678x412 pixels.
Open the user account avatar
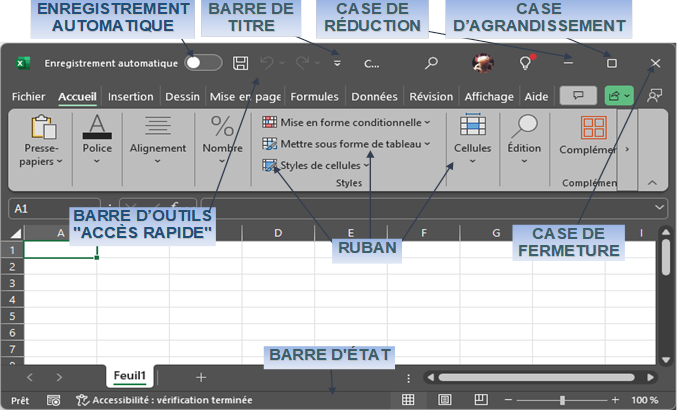coord(483,63)
